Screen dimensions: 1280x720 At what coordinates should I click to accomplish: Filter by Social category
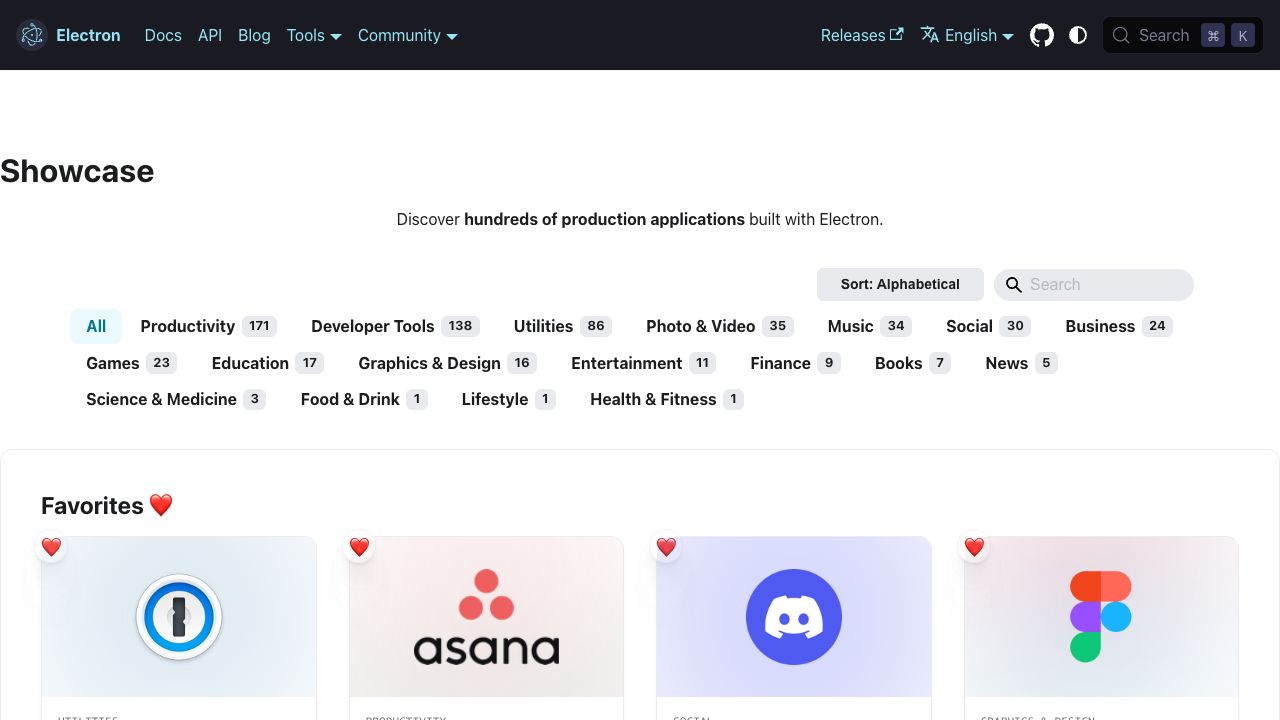coord(988,326)
